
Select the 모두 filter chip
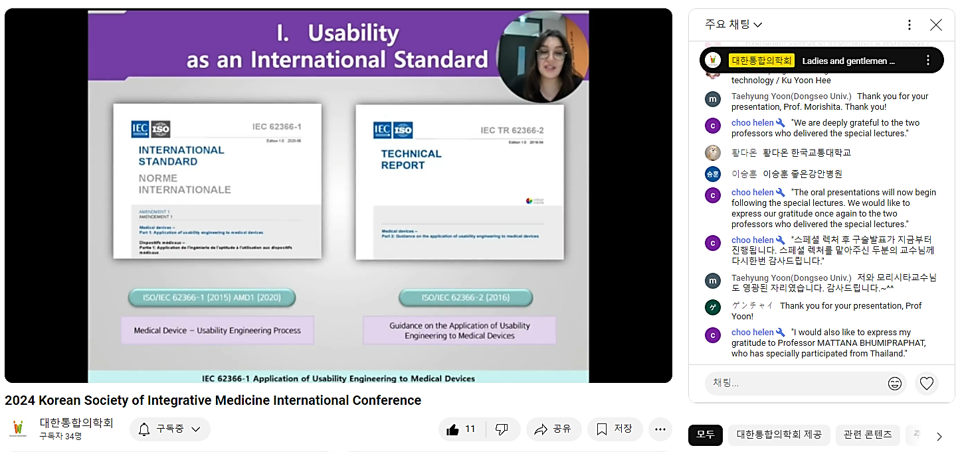[705, 435]
